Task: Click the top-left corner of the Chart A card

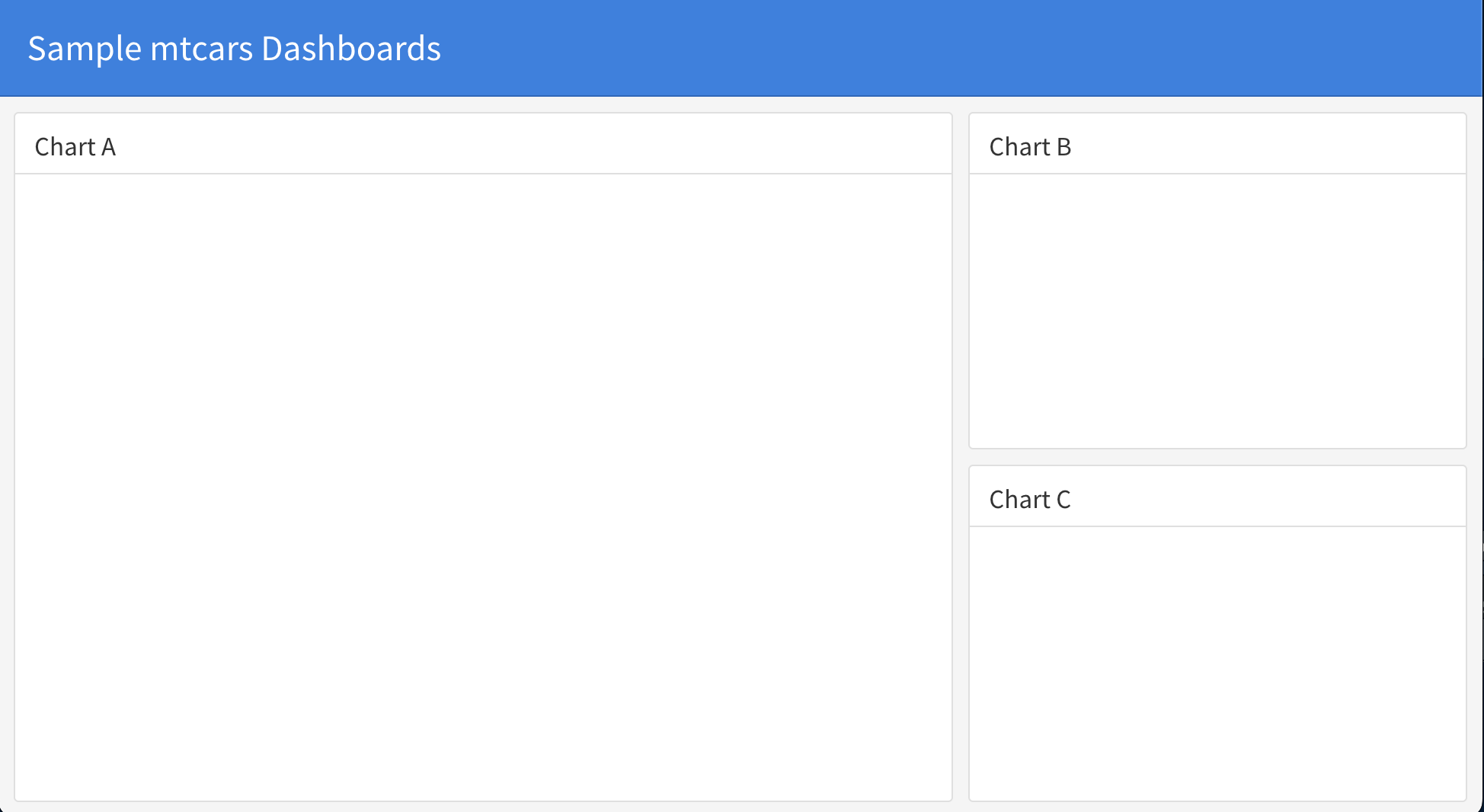Action: click(17, 116)
